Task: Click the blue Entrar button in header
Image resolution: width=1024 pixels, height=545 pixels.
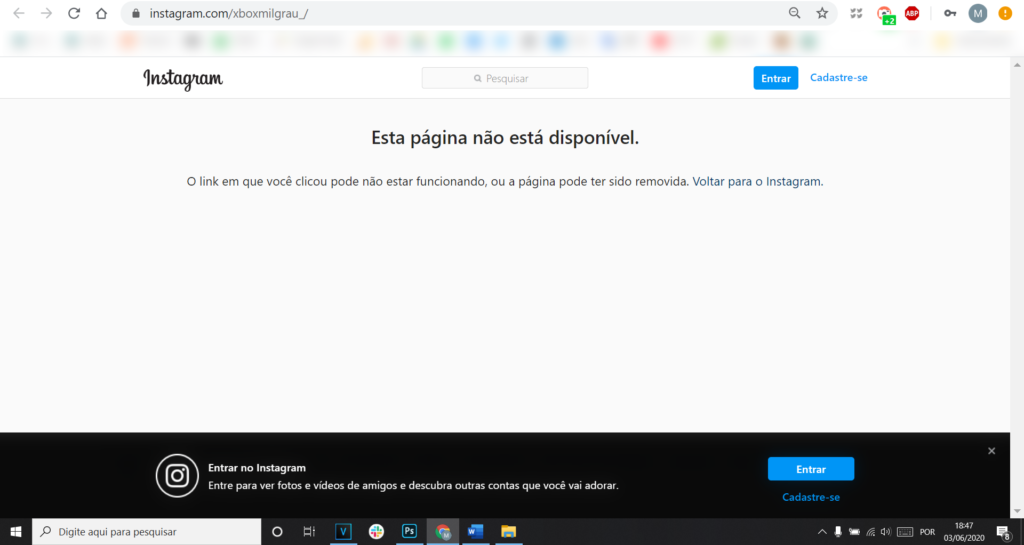Action: tap(775, 78)
